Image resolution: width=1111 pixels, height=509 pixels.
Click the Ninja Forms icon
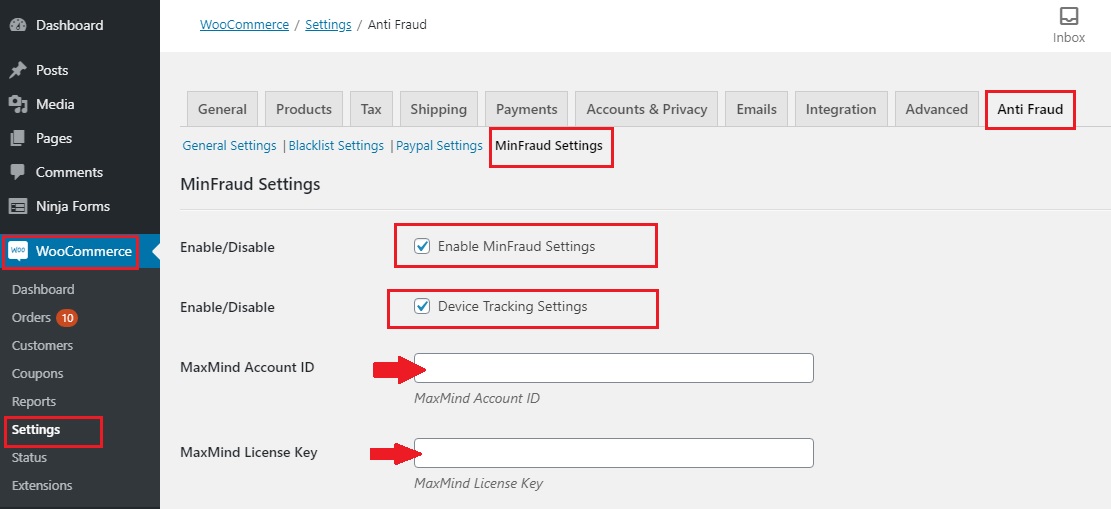[x=18, y=206]
